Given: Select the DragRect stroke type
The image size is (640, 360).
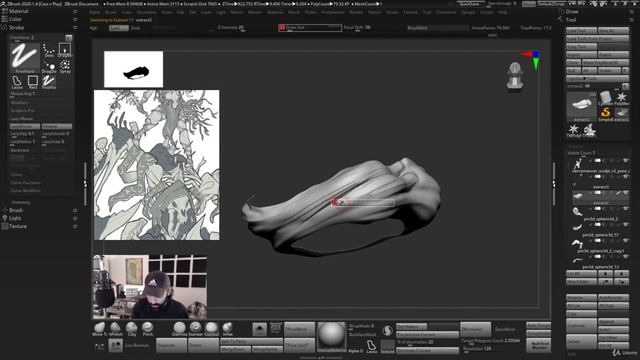Looking at the screenshot, I should (65, 50).
